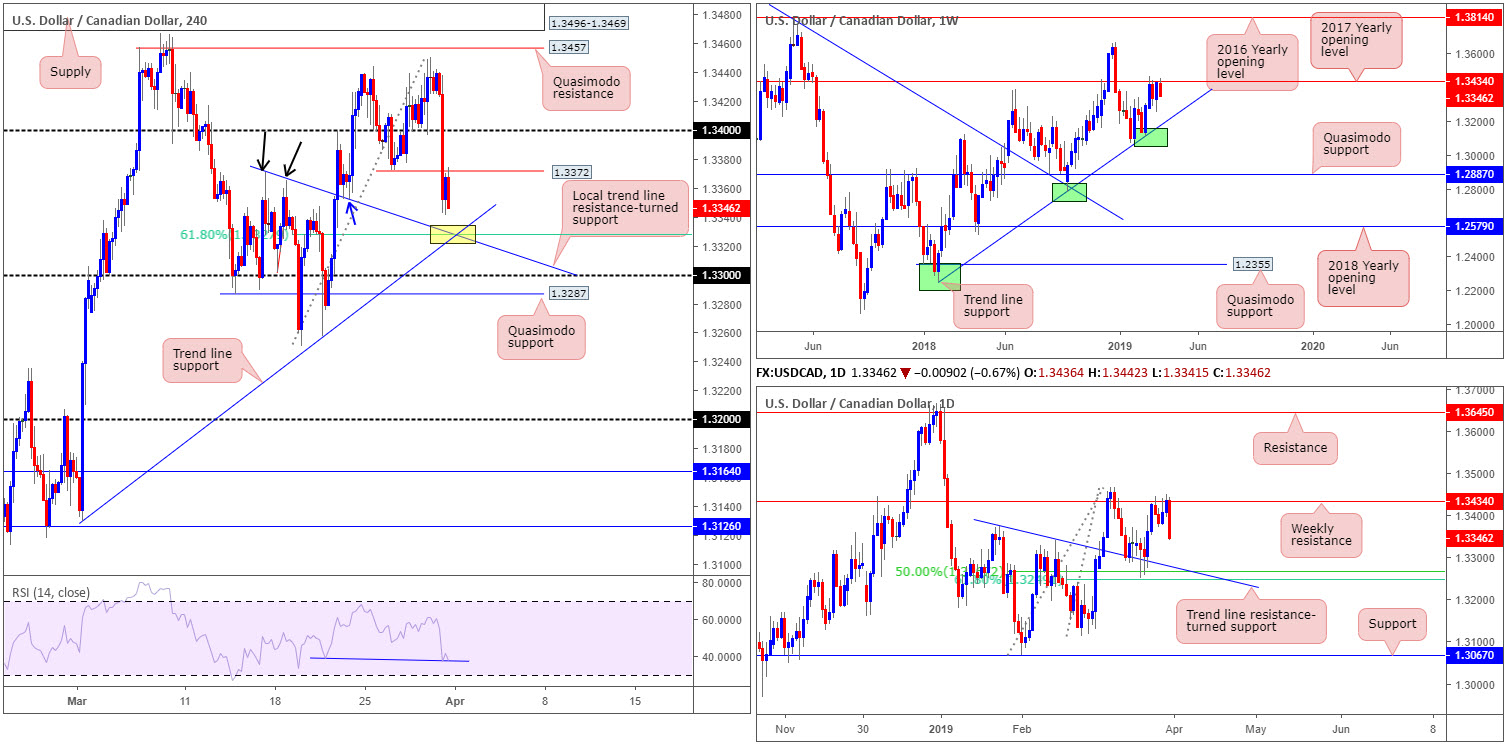
Task: Select '2018' on the weekly chart date axis
Action: tap(923, 345)
